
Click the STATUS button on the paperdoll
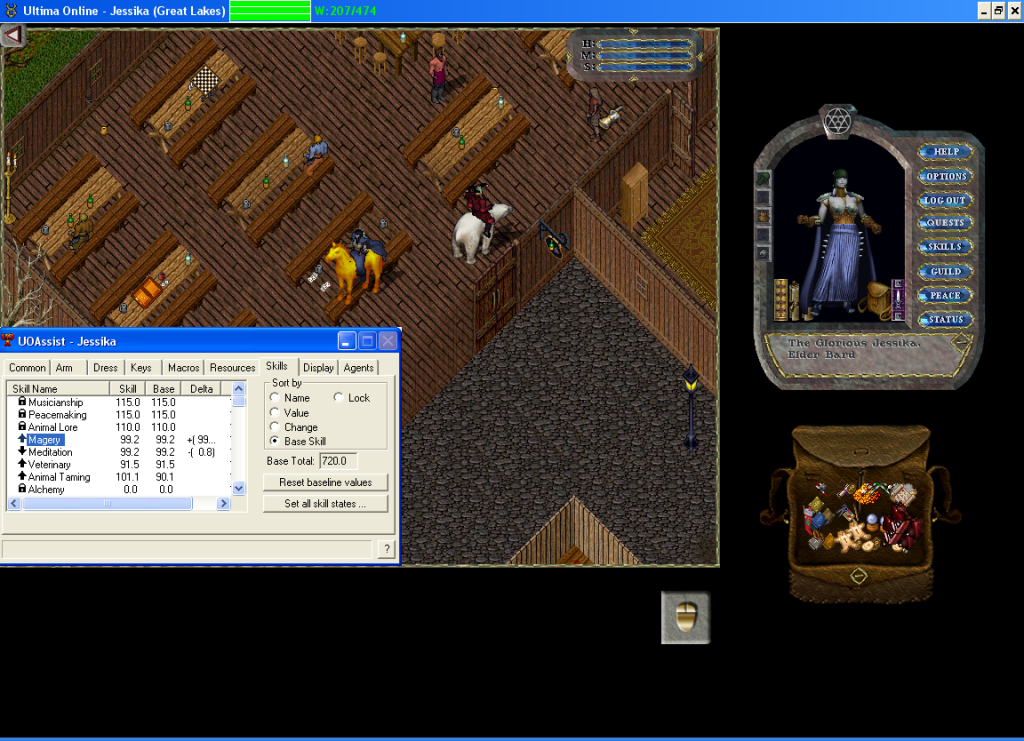[x=945, y=320]
